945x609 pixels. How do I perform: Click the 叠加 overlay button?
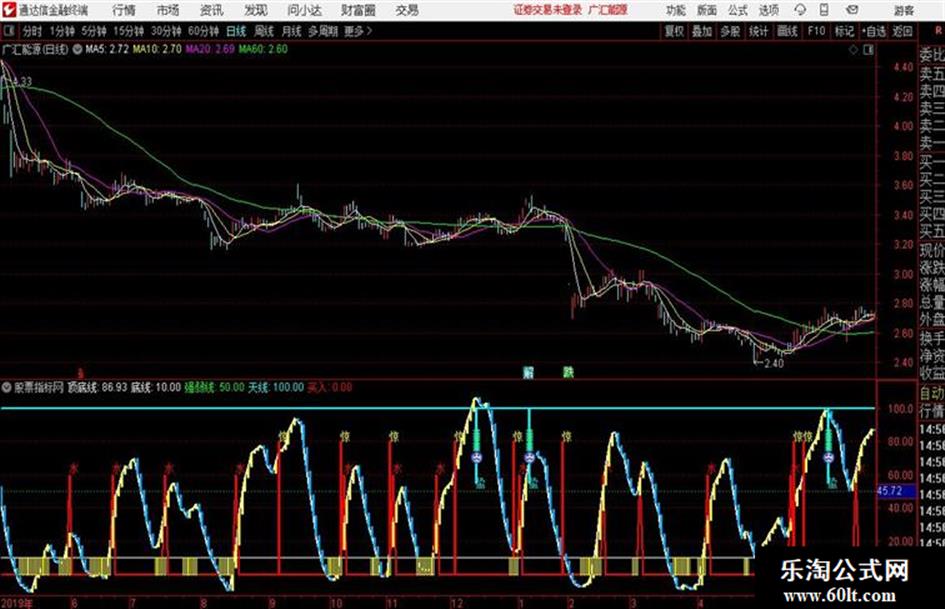pyautogui.click(x=702, y=31)
